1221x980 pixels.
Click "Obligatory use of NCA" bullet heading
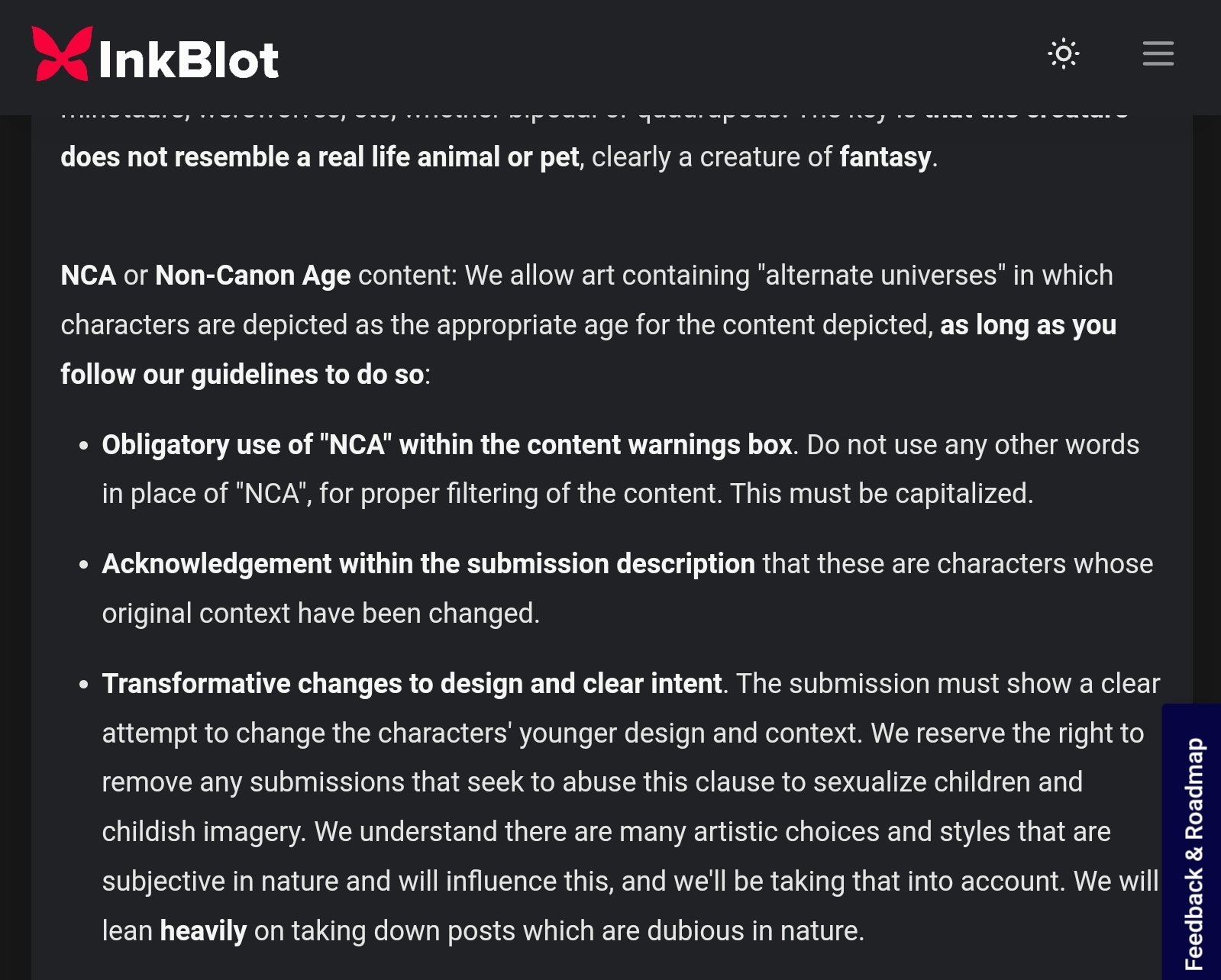tap(447, 445)
